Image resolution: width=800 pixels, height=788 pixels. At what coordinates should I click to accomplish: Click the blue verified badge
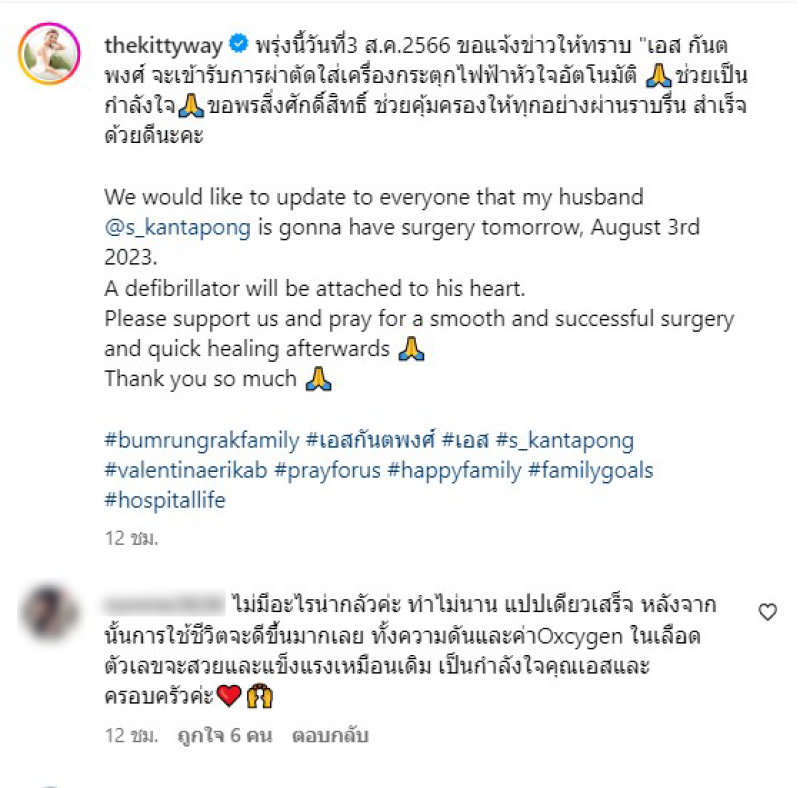(238, 43)
